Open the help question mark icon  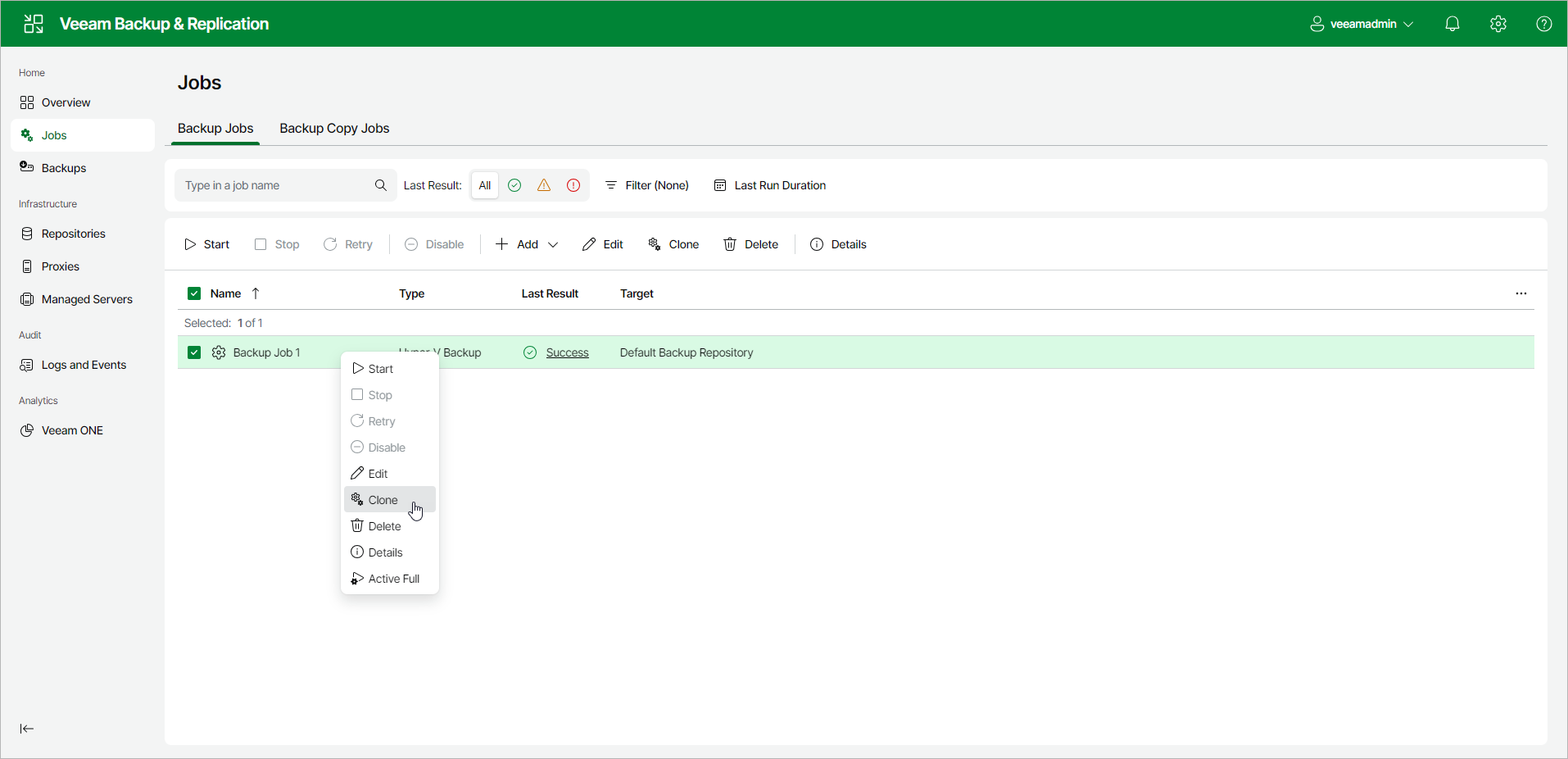point(1544,24)
